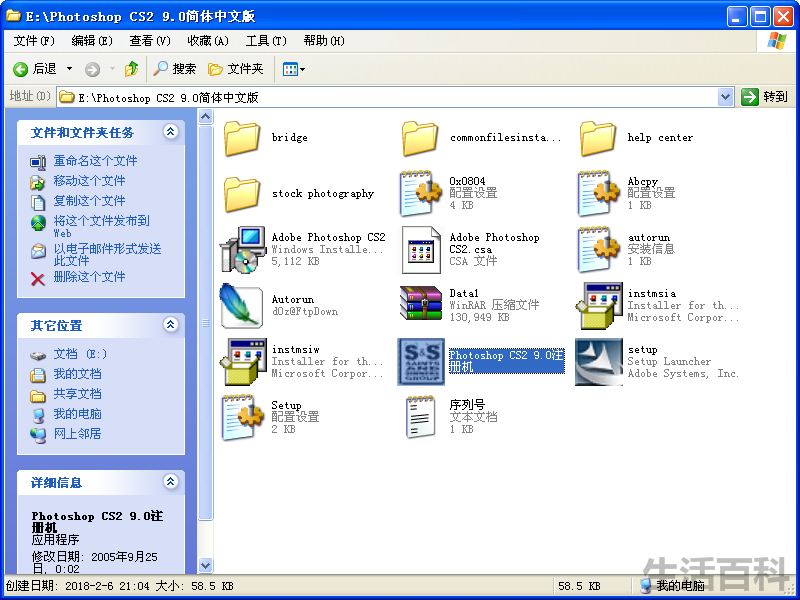800x600 pixels.
Task: Collapse the 详细信息 panel
Action: click(x=170, y=481)
